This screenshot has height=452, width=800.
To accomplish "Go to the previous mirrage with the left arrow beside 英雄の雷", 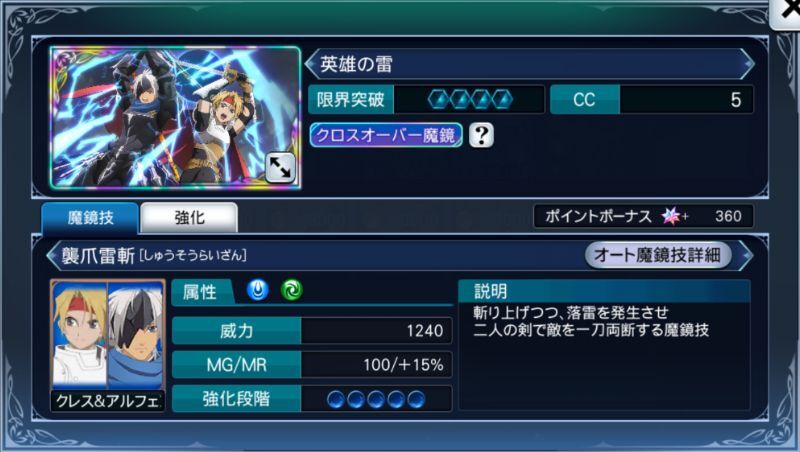I will [310, 64].
